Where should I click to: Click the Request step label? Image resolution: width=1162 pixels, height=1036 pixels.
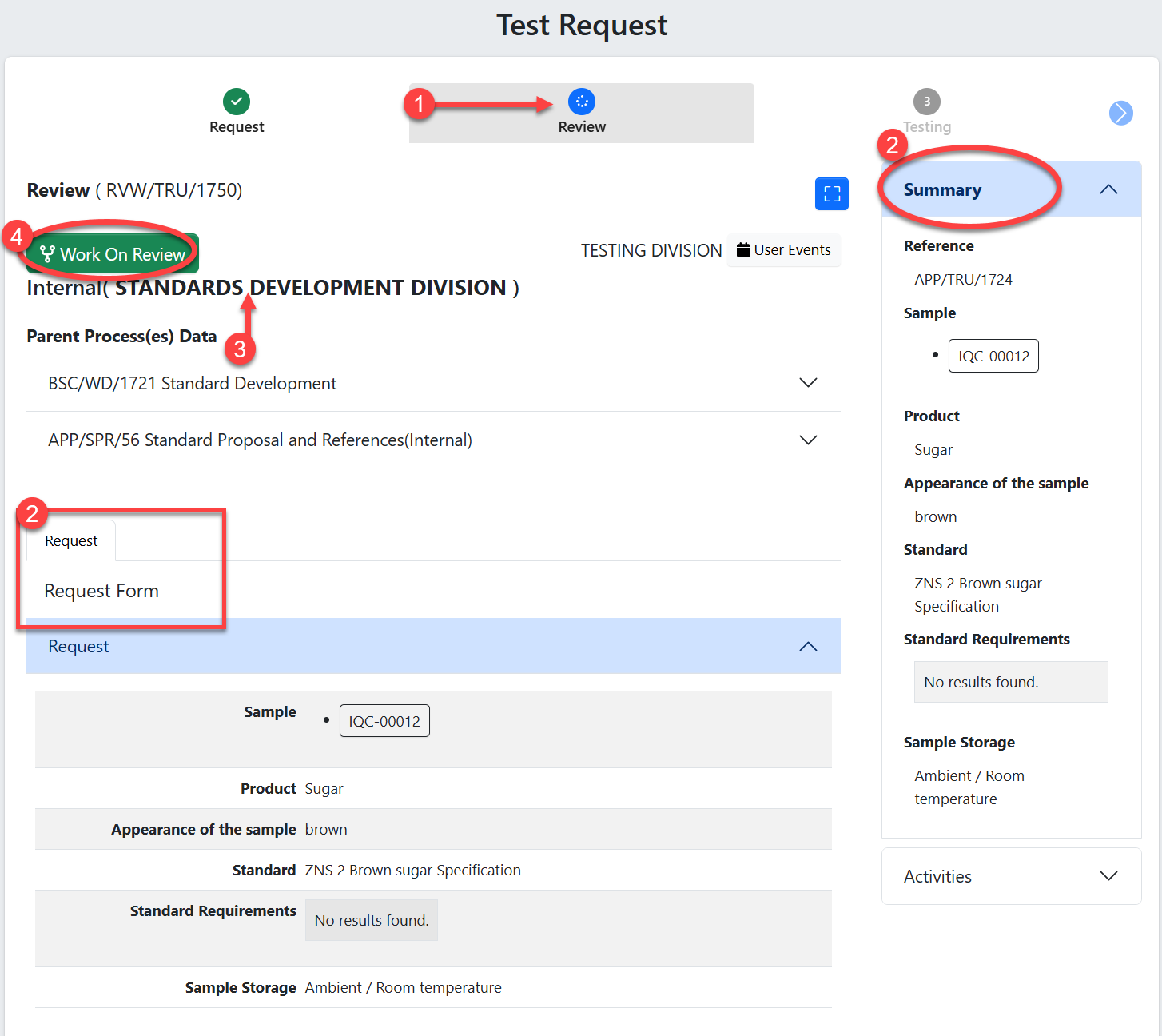pyautogui.click(x=237, y=127)
